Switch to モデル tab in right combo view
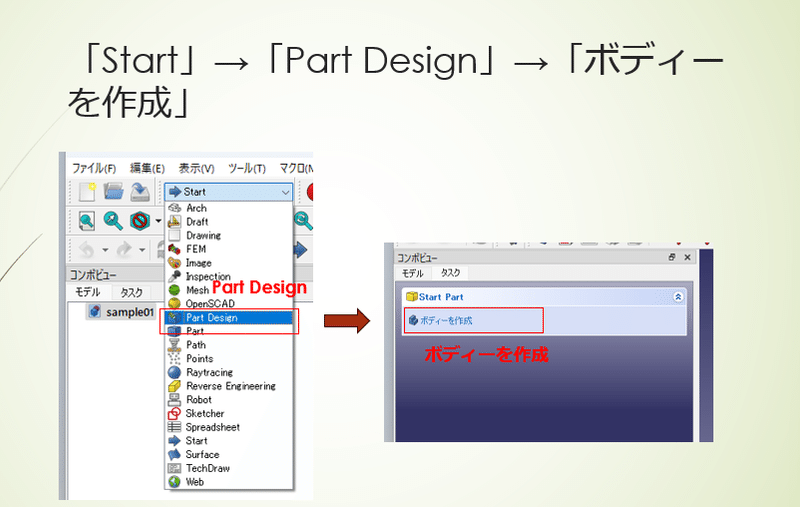 [x=413, y=273]
